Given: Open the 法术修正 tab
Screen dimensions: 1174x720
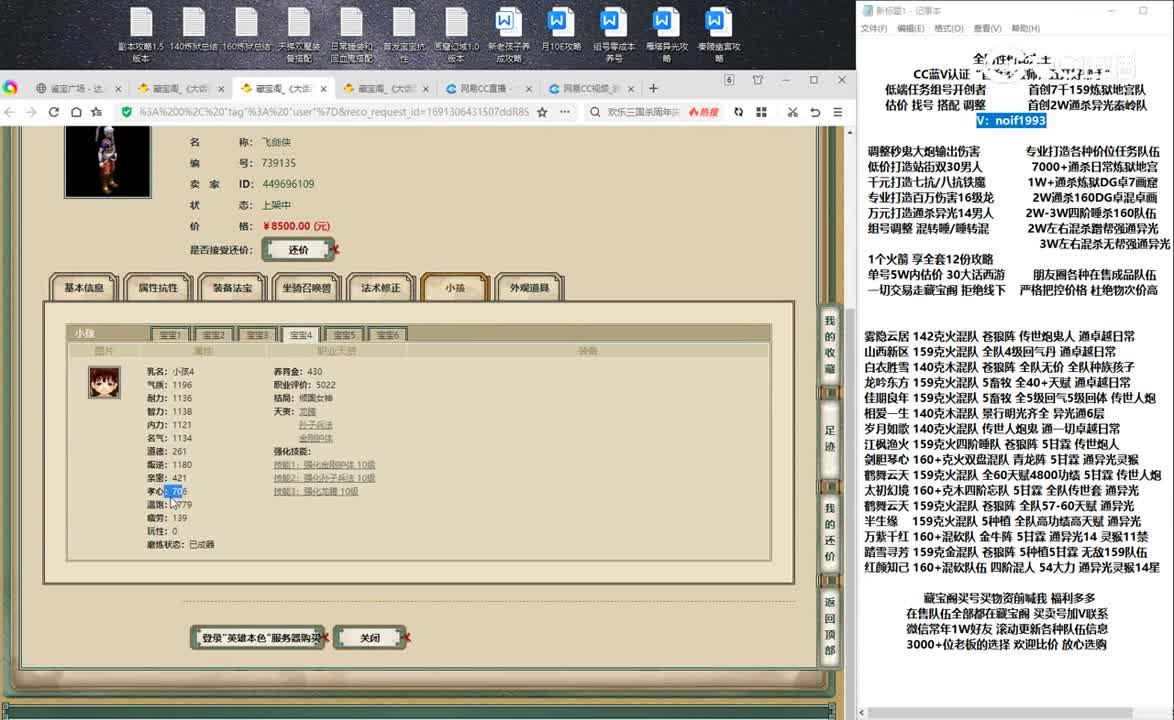Looking at the screenshot, I should 380,287.
